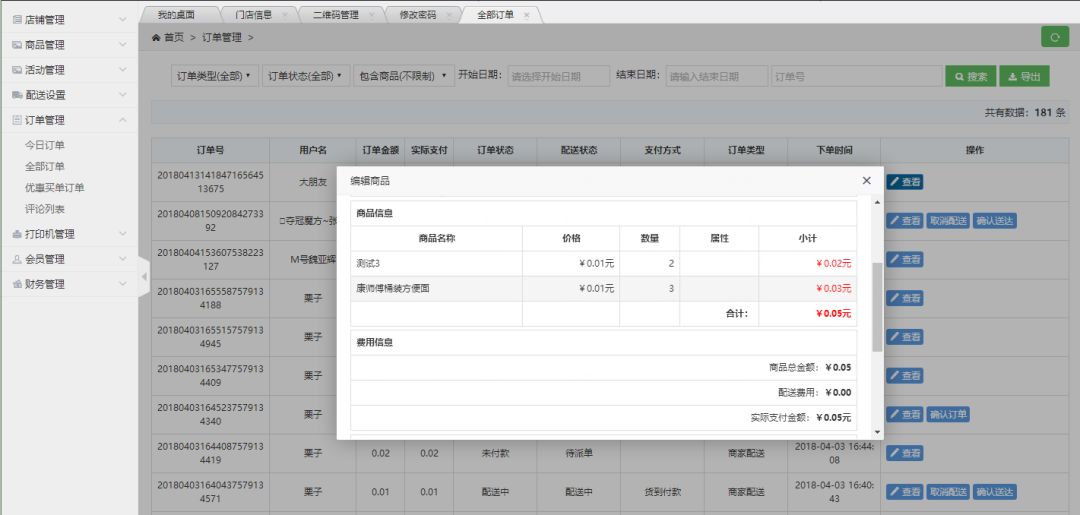Image resolution: width=1080 pixels, height=515 pixels.
Task: Open the 包含商品(不限制) dropdown
Action: (403, 76)
